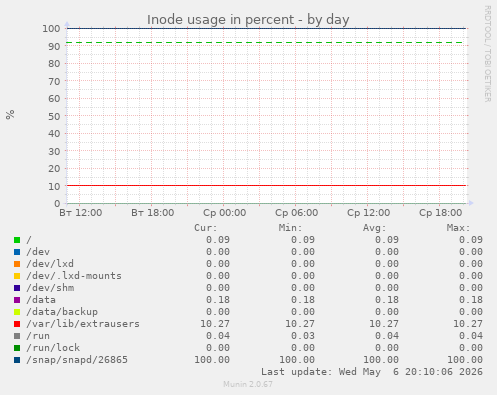The height and width of the screenshot is (395, 497).
Task: Click the Cur value 0.18 for /data
Action: [x=218, y=300]
